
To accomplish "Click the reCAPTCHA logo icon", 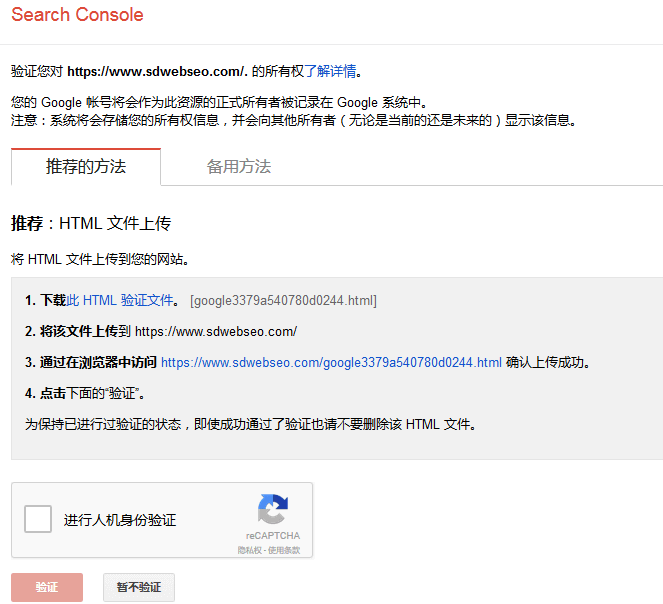I will point(273,509).
